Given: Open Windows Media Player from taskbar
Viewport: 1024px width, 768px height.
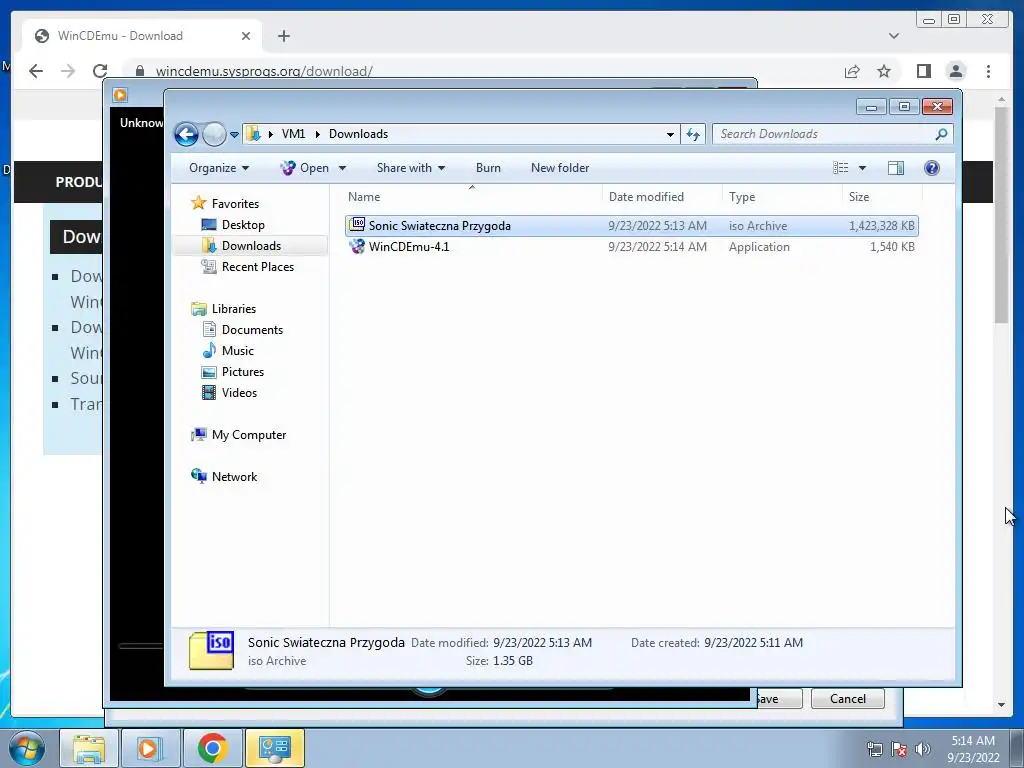Looking at the screenshot, I should click(x=150, y=748).
